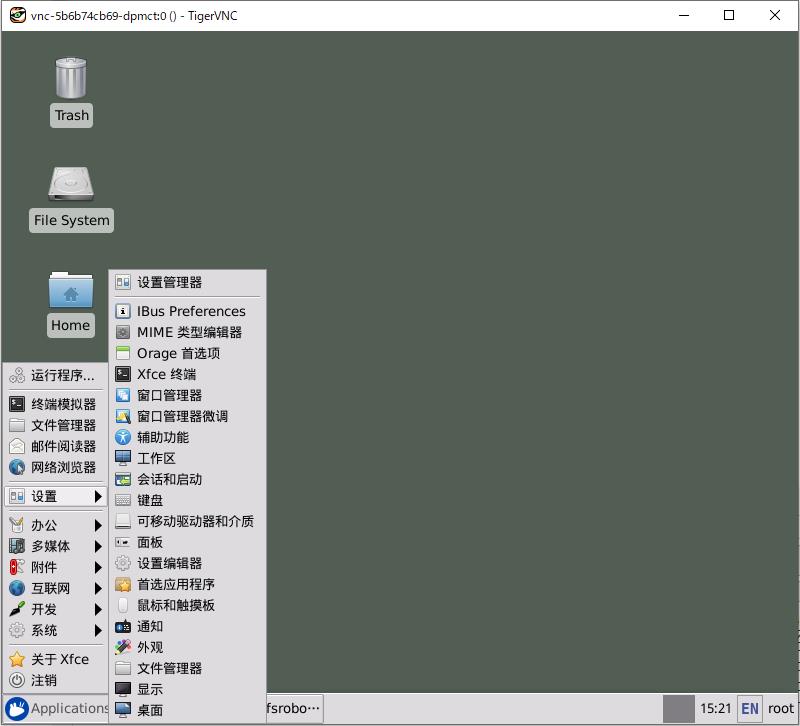Open the File System drive icon

pos(71,184)
